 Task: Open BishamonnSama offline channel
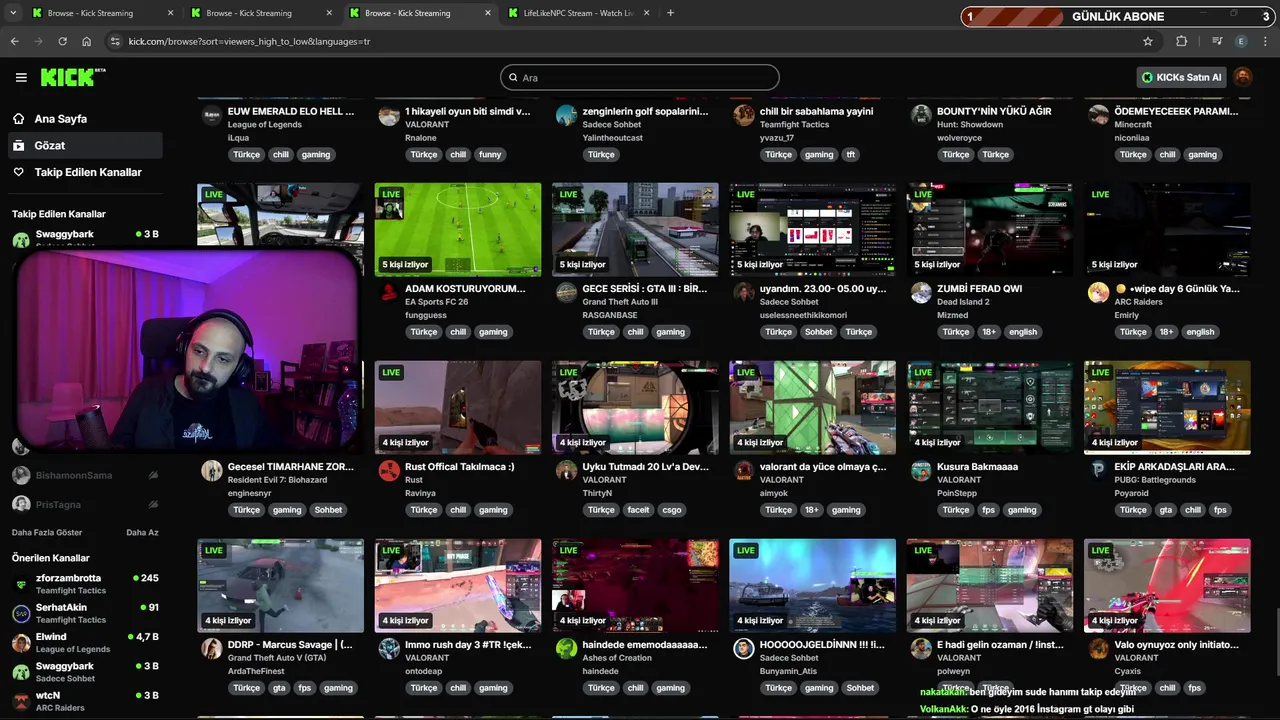(85, 475)
